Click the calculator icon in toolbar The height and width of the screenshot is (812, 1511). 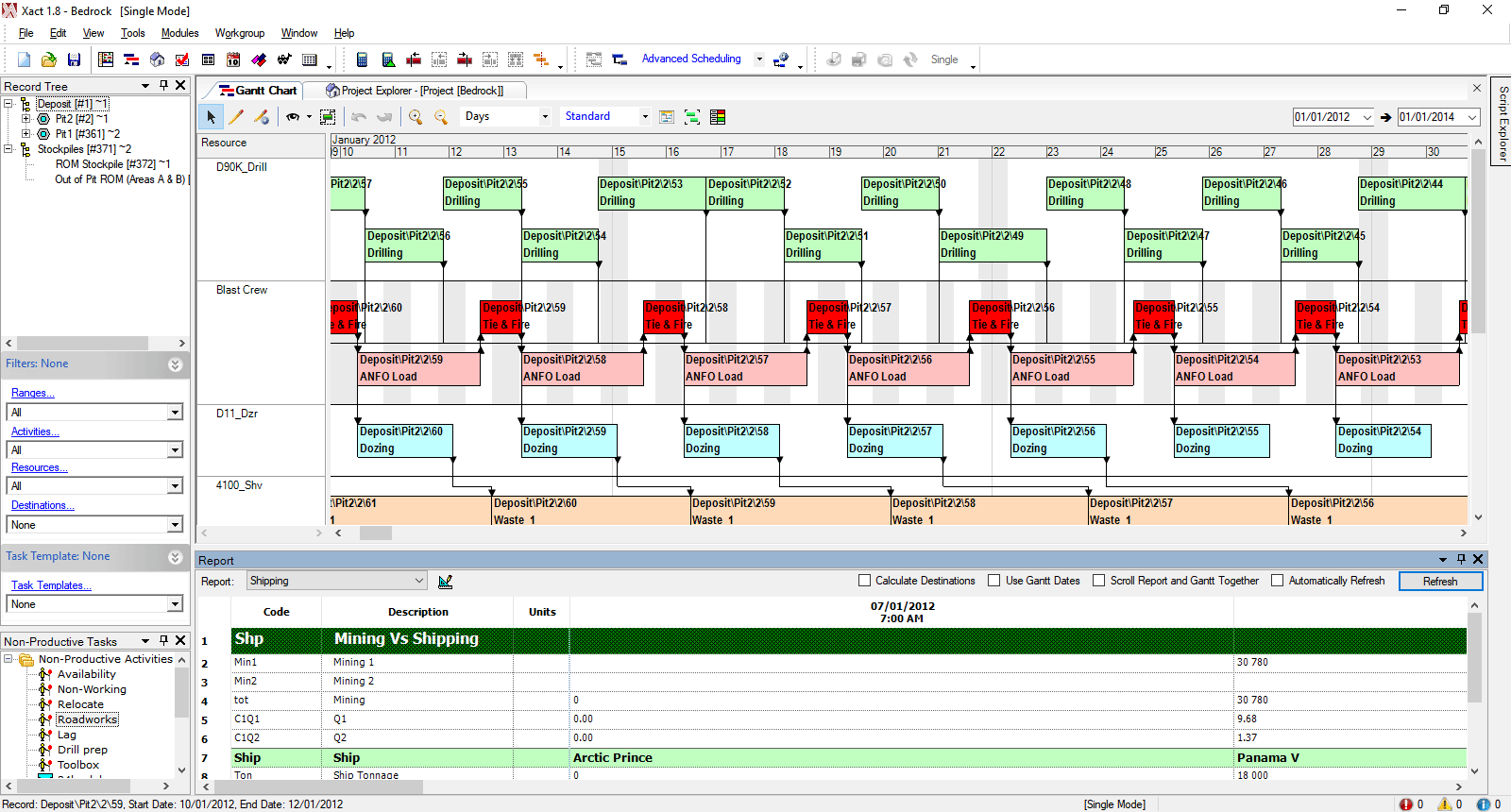click(x=362, y=59)
